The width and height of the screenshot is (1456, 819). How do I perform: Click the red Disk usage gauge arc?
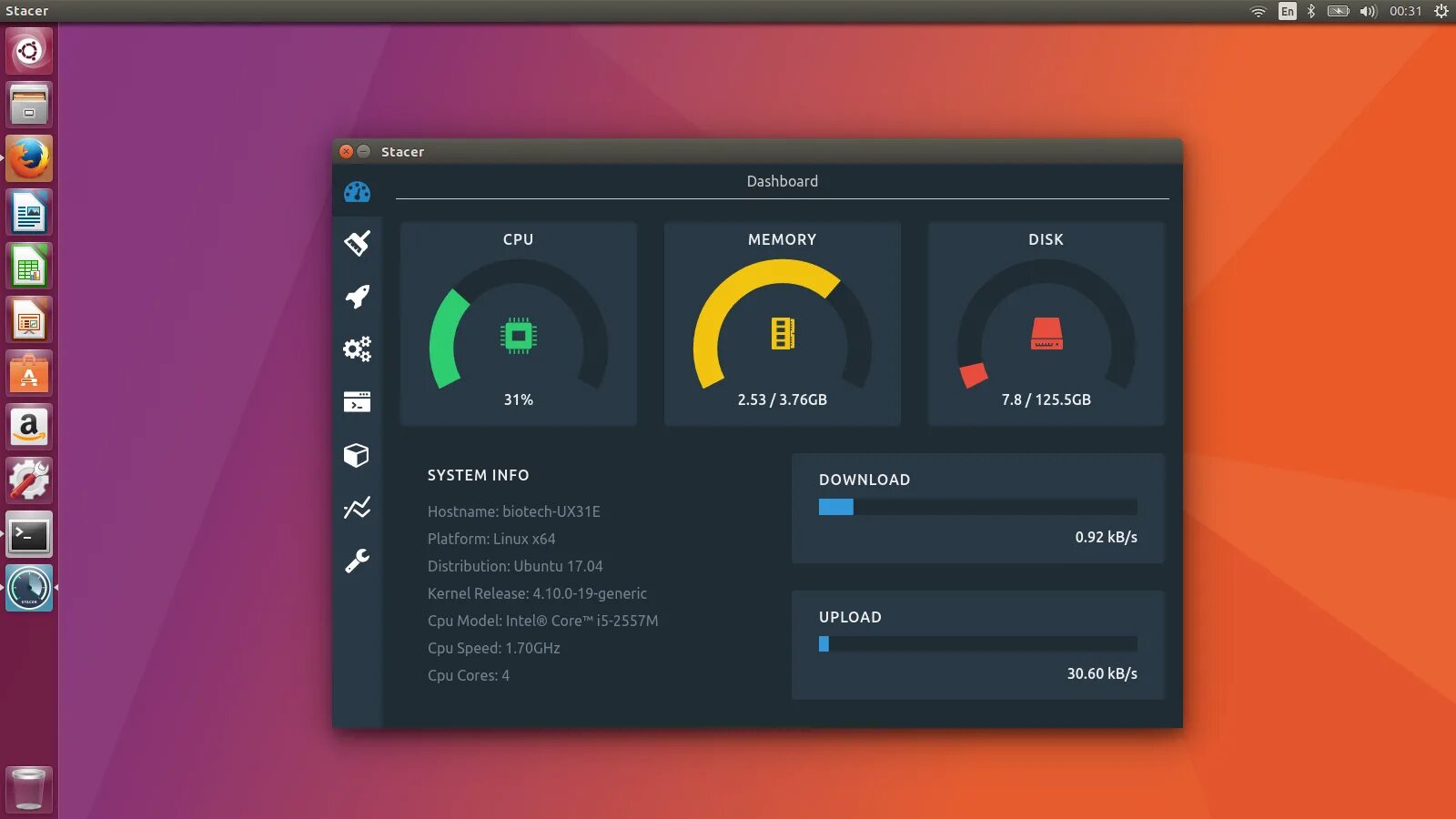973,374
